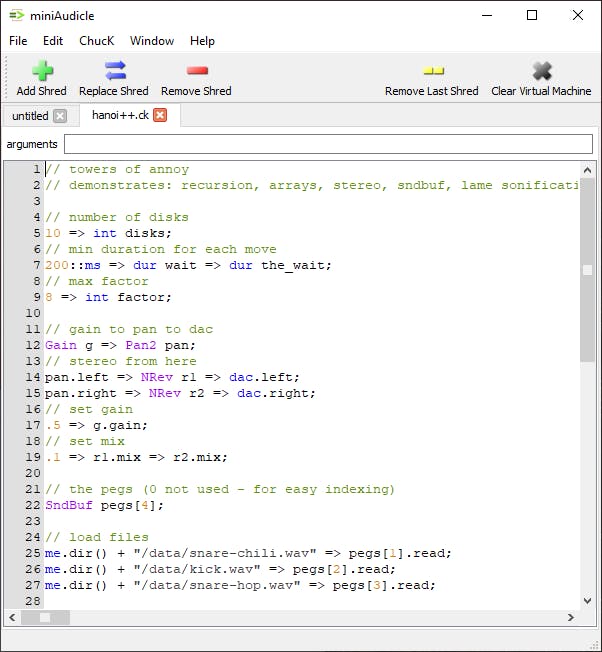
Task: Click "Gain" keyword in line 12
Action: (61, 345)
